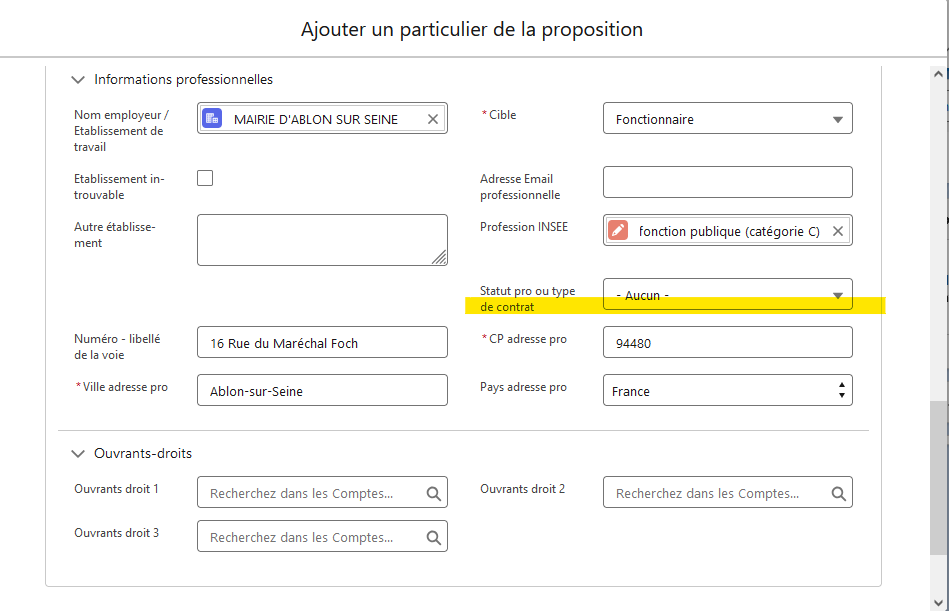Click the Adresse Email professionnelle field
This screenshot has width=949, height=611.
click(727, 182)
